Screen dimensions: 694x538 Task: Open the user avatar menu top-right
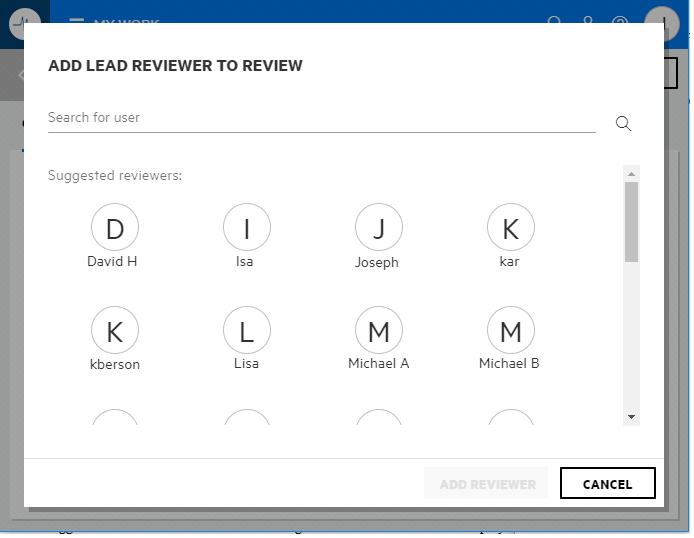coord(662,21)
